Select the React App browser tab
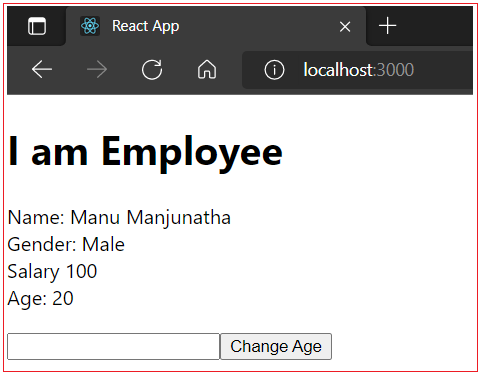 [216, 26]
